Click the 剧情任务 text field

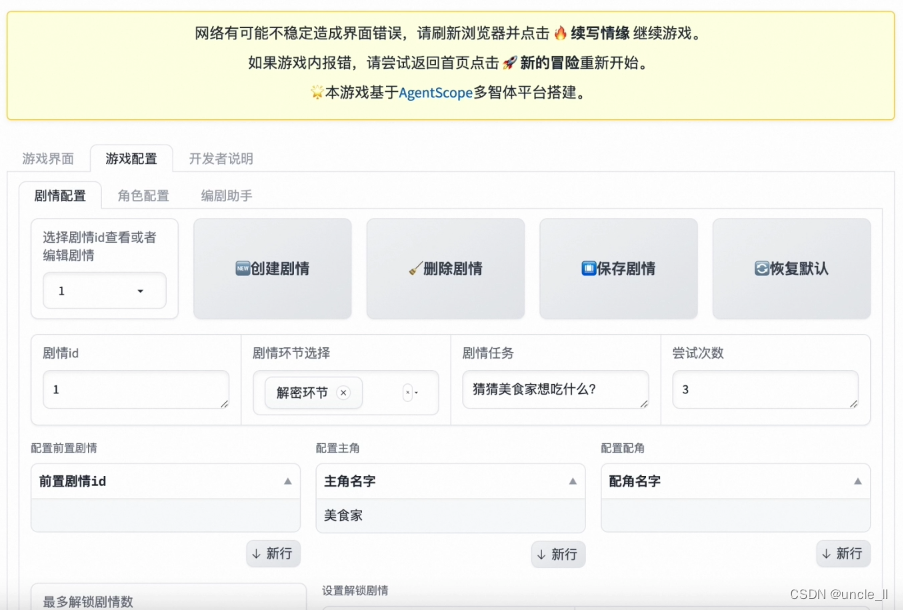555,389
